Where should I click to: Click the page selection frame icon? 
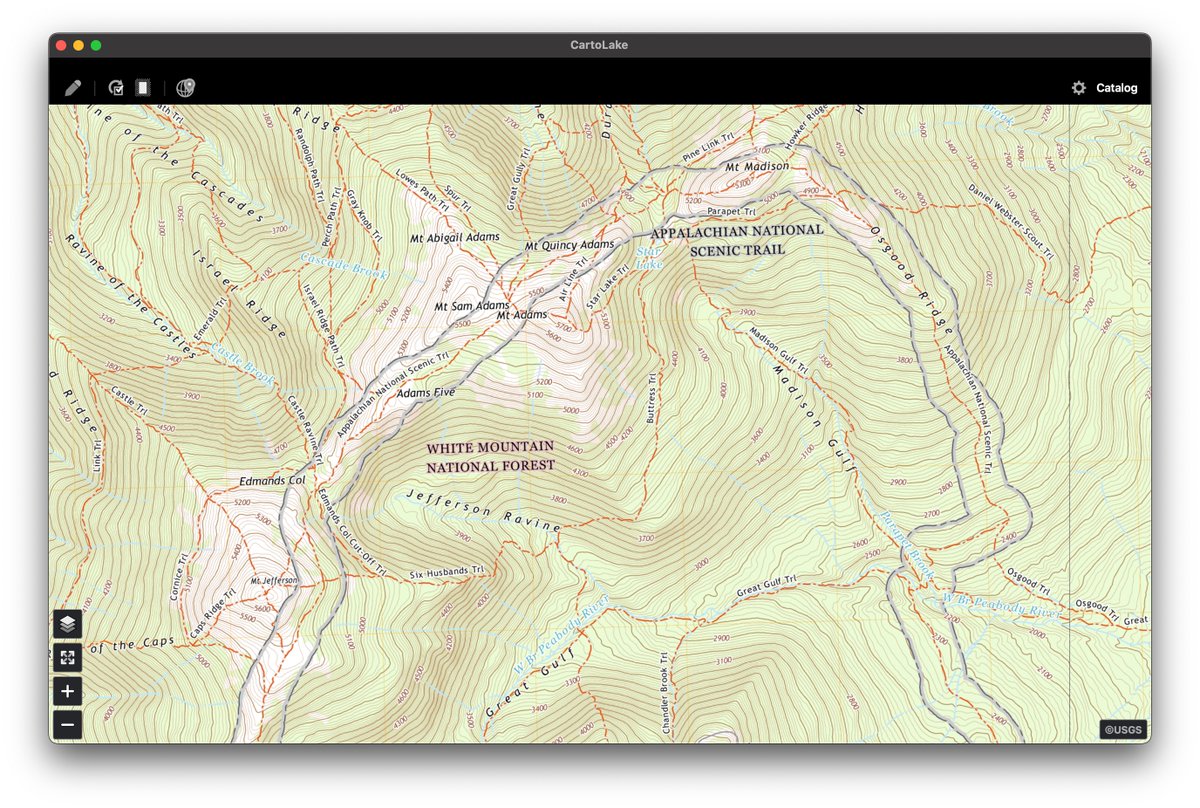pos(143,88)
